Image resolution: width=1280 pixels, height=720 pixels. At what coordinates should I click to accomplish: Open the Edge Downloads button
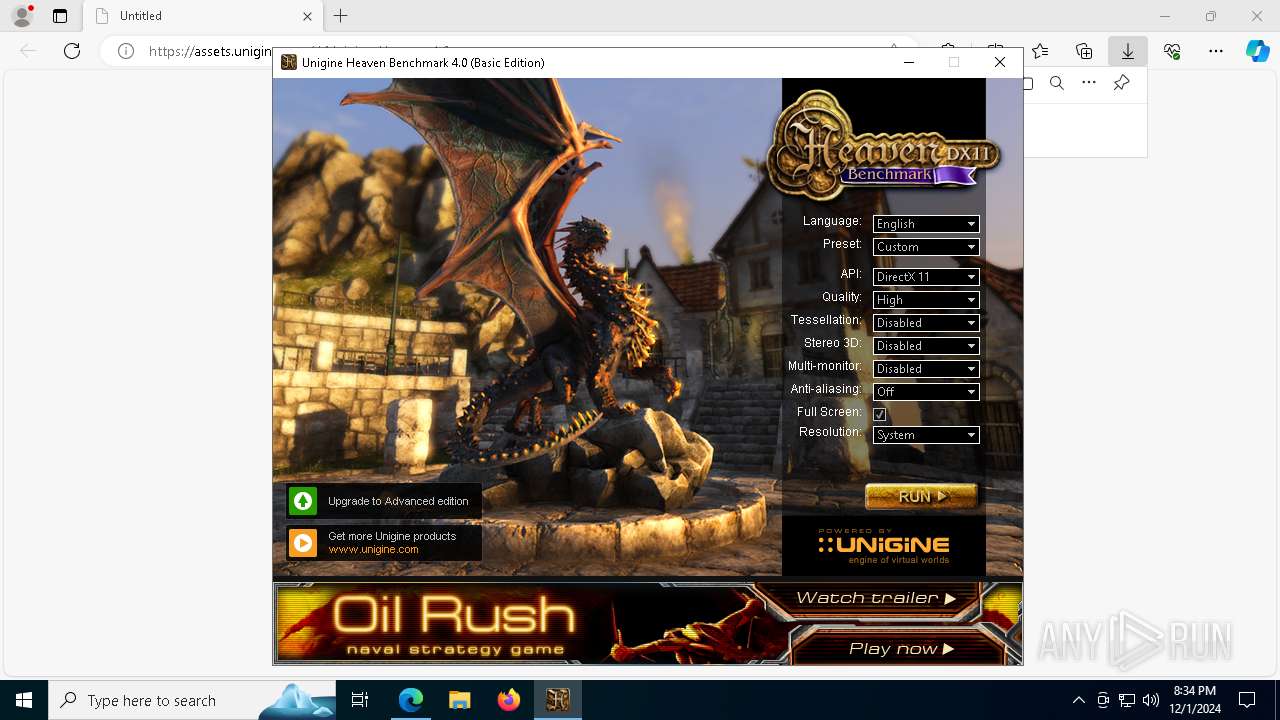[x=1128, y=51]
